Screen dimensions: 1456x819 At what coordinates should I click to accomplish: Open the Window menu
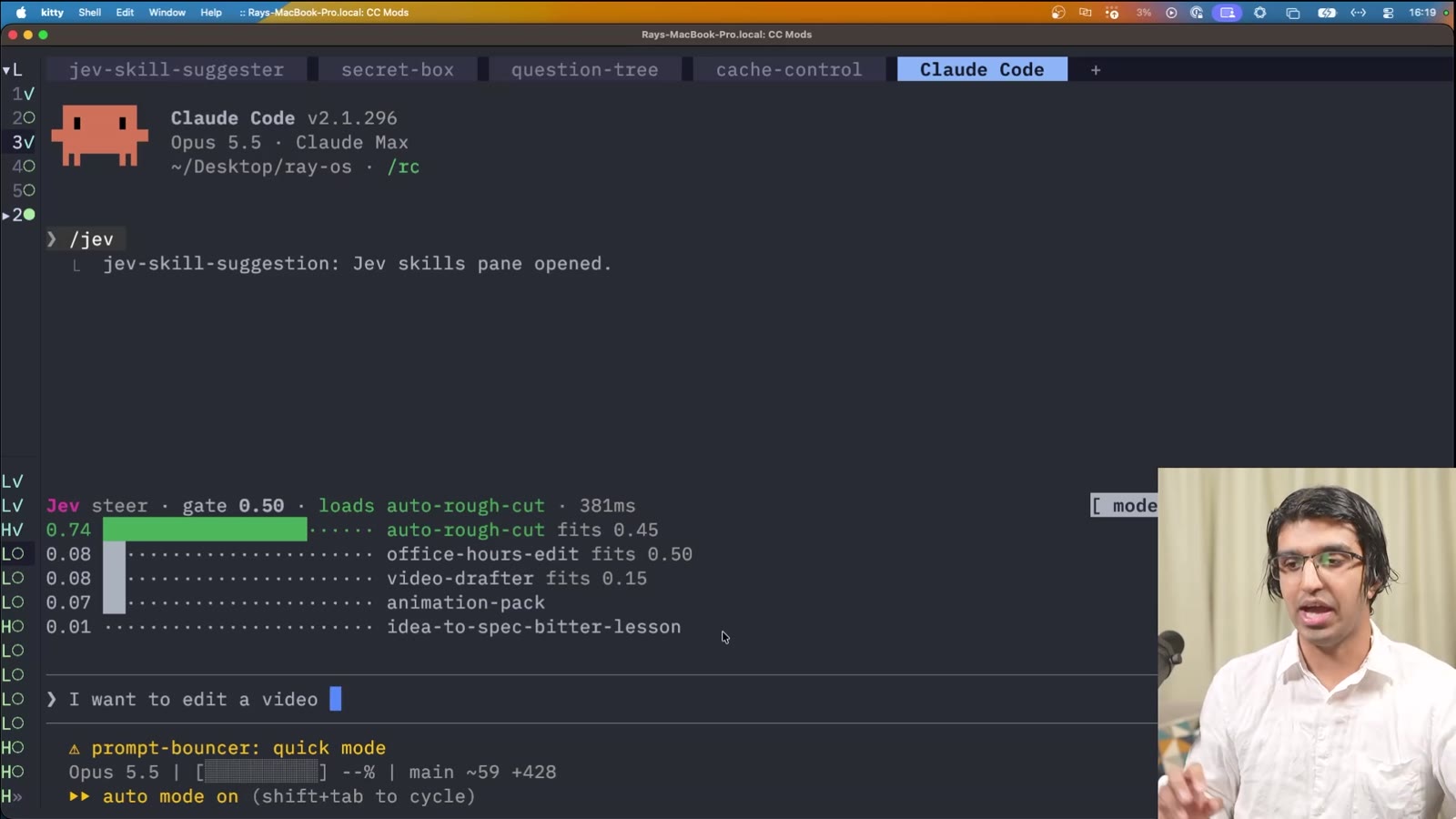(167, 13)
